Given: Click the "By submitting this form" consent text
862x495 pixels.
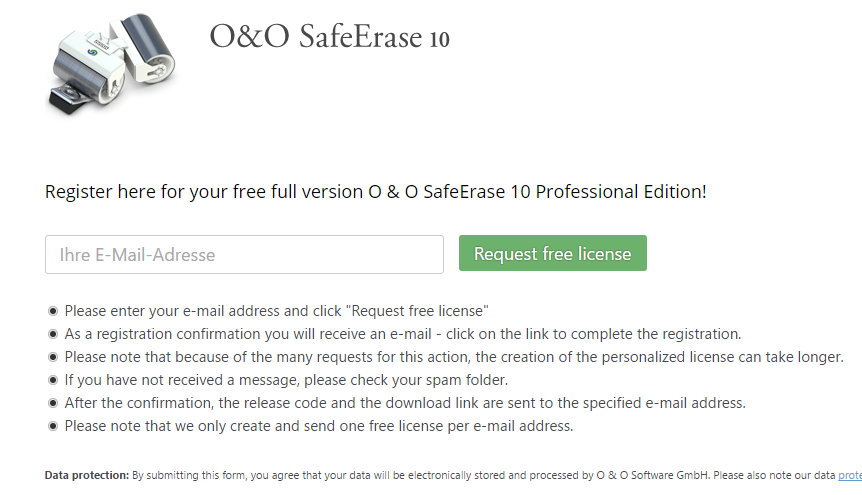Looking at the screenshot, I should point(480,475).
